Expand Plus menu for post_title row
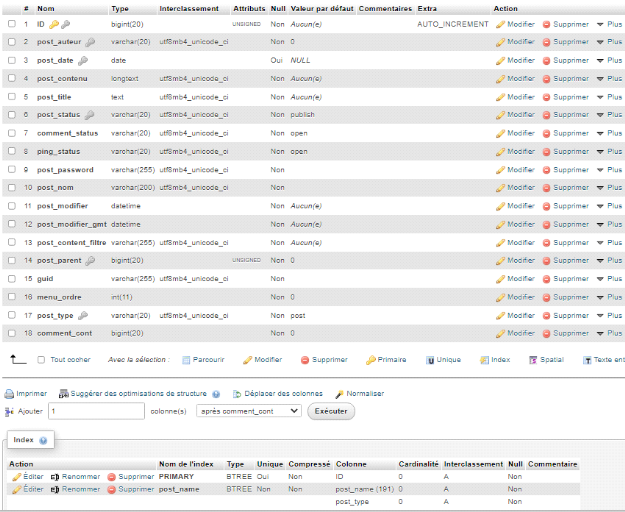 click(609, 97)
